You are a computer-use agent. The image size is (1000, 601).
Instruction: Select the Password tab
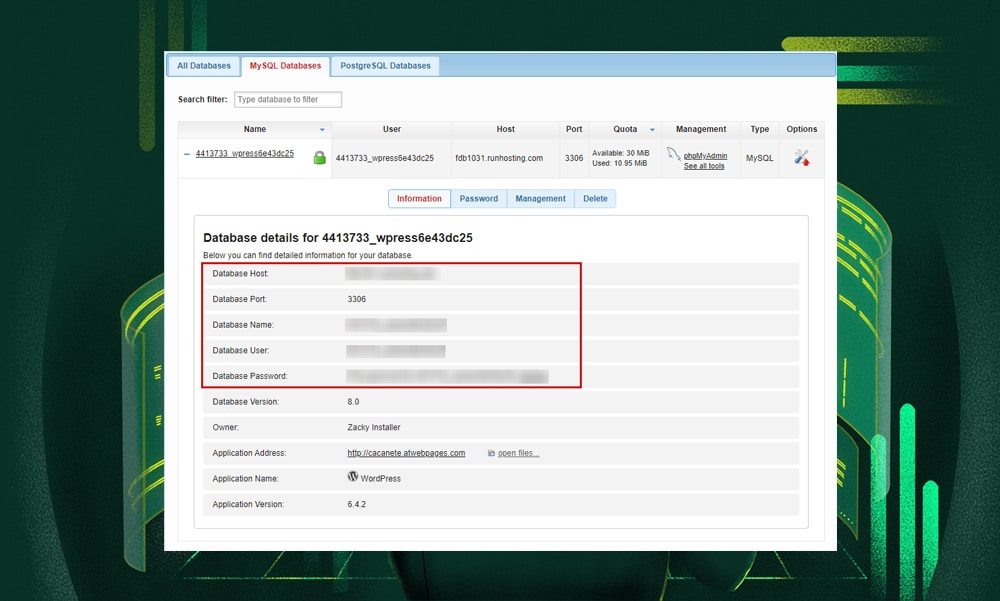[x=479, y=198]
